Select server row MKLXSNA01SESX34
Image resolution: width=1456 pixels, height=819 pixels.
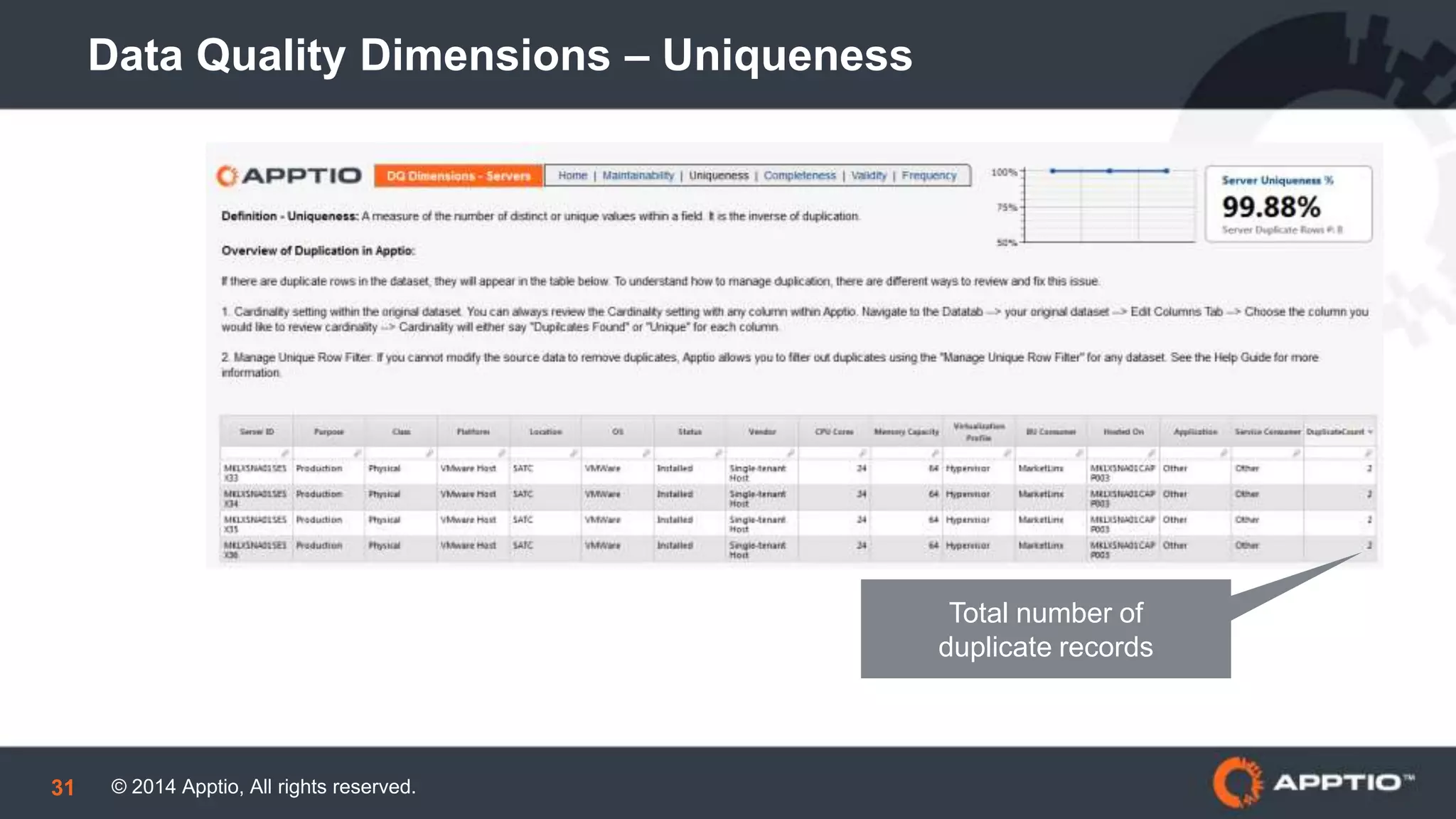[798, 498]
